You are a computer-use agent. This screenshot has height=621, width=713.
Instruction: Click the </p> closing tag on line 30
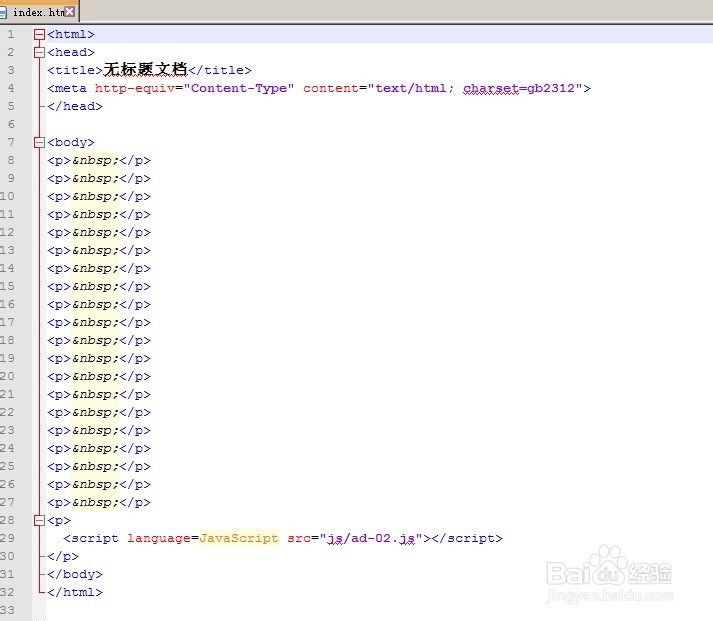click(63, 556)
